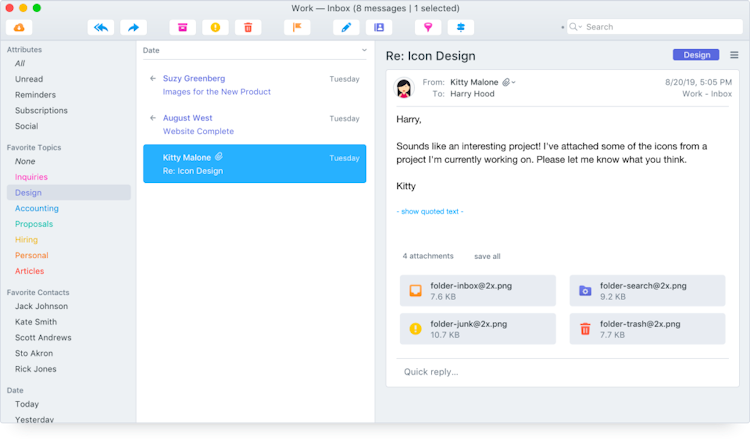This screenshot has height=441, width=750.
Task: Select the Accounting topic
Action: click(37, 209)
